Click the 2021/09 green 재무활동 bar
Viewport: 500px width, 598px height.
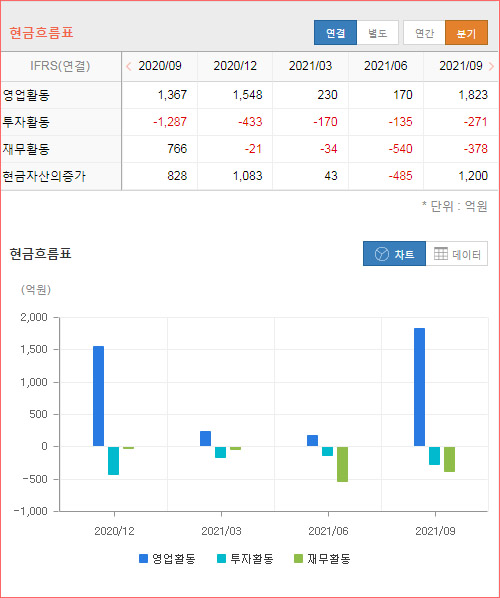click(x=449, y=459)
